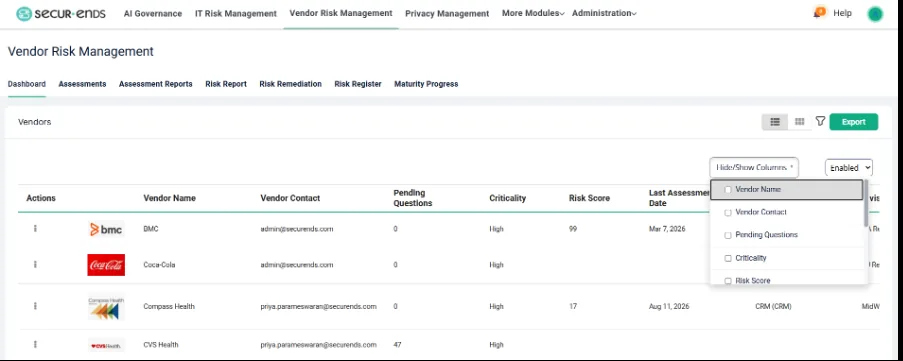Open actions menu for CVS Health row
903x361 pixels.
(35, 344)
